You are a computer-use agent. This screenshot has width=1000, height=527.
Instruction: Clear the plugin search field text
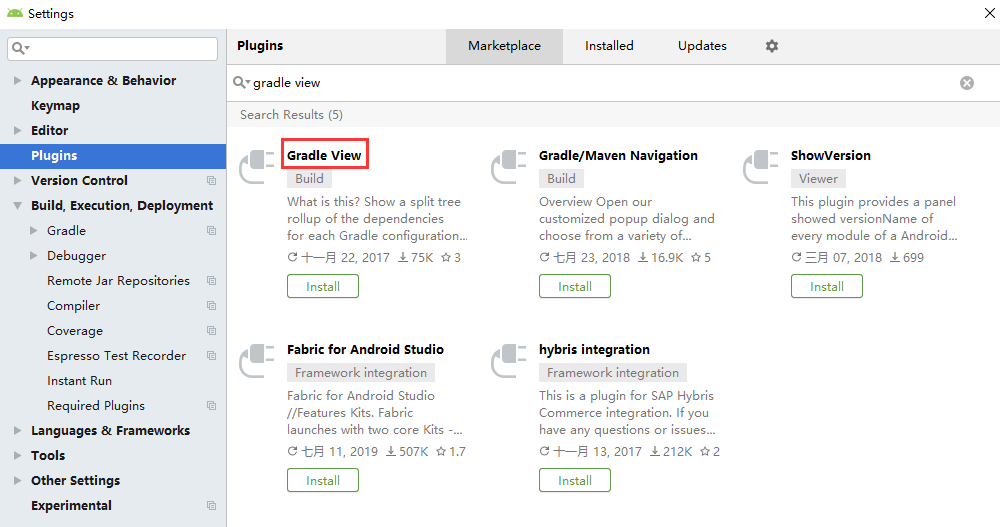tap(967, 83)
